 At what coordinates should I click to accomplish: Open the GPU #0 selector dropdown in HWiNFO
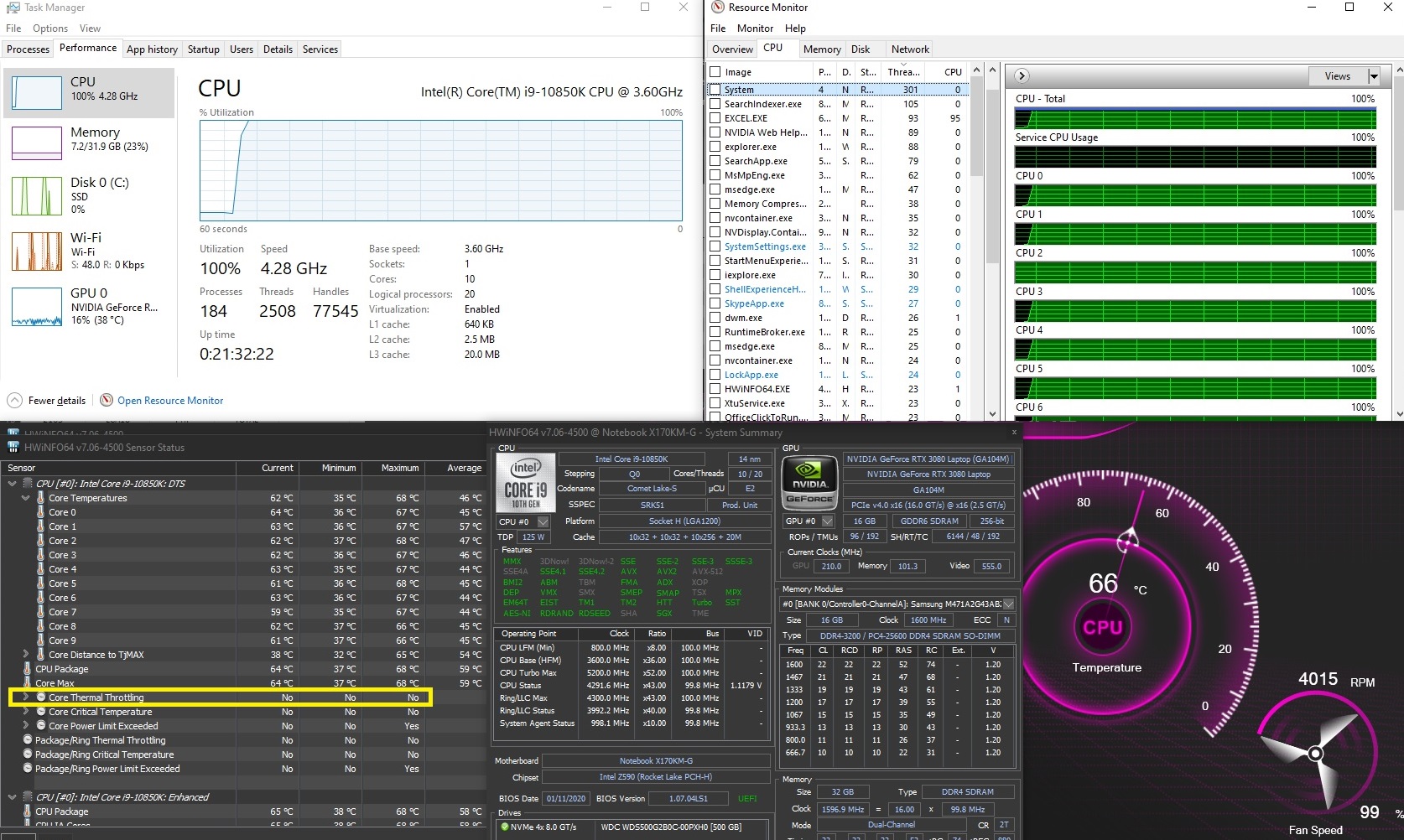tap(828, 521)
